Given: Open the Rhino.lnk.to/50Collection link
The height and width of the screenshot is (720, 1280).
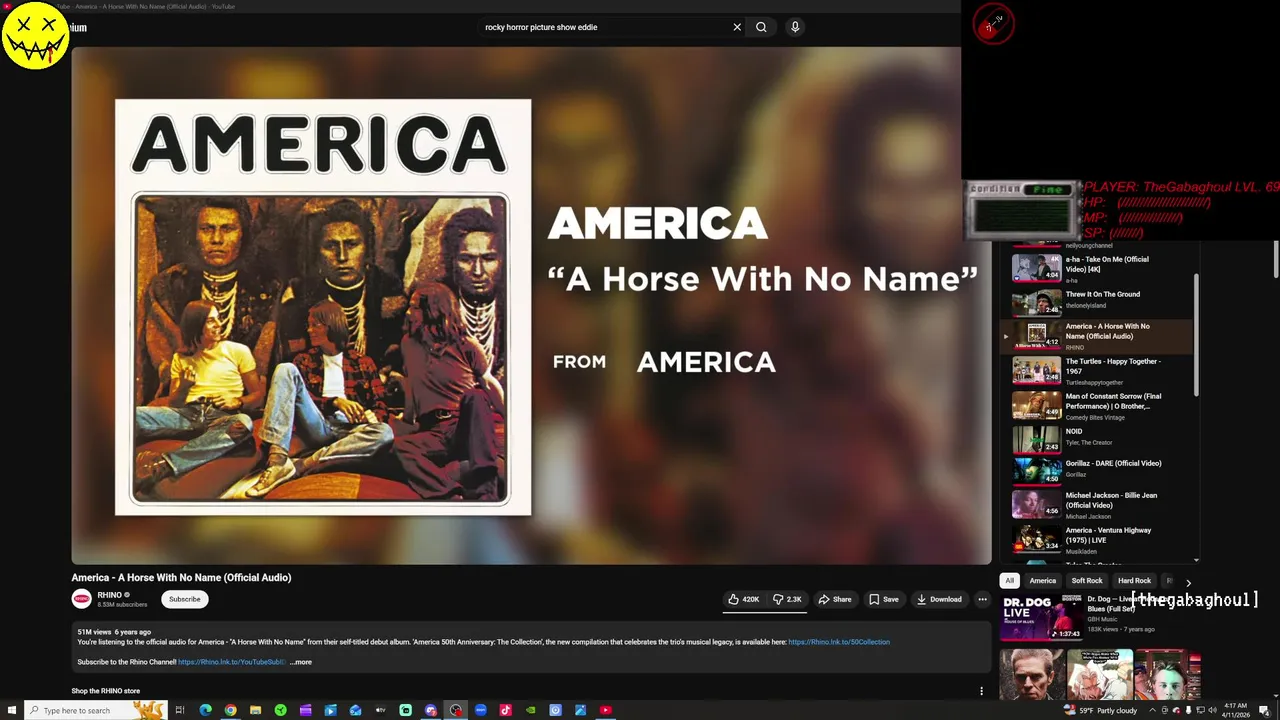Looking at the screenshot, I should [839, 642].
